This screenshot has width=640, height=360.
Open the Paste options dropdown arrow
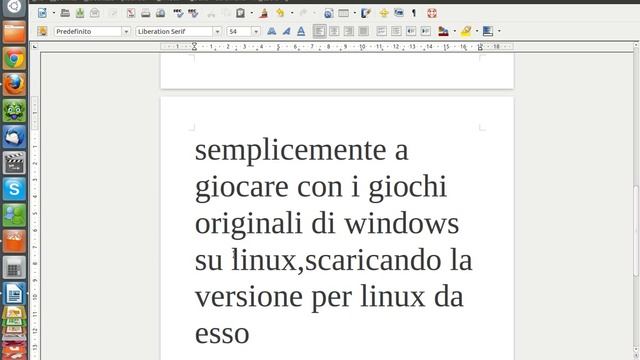coord(251,13)
